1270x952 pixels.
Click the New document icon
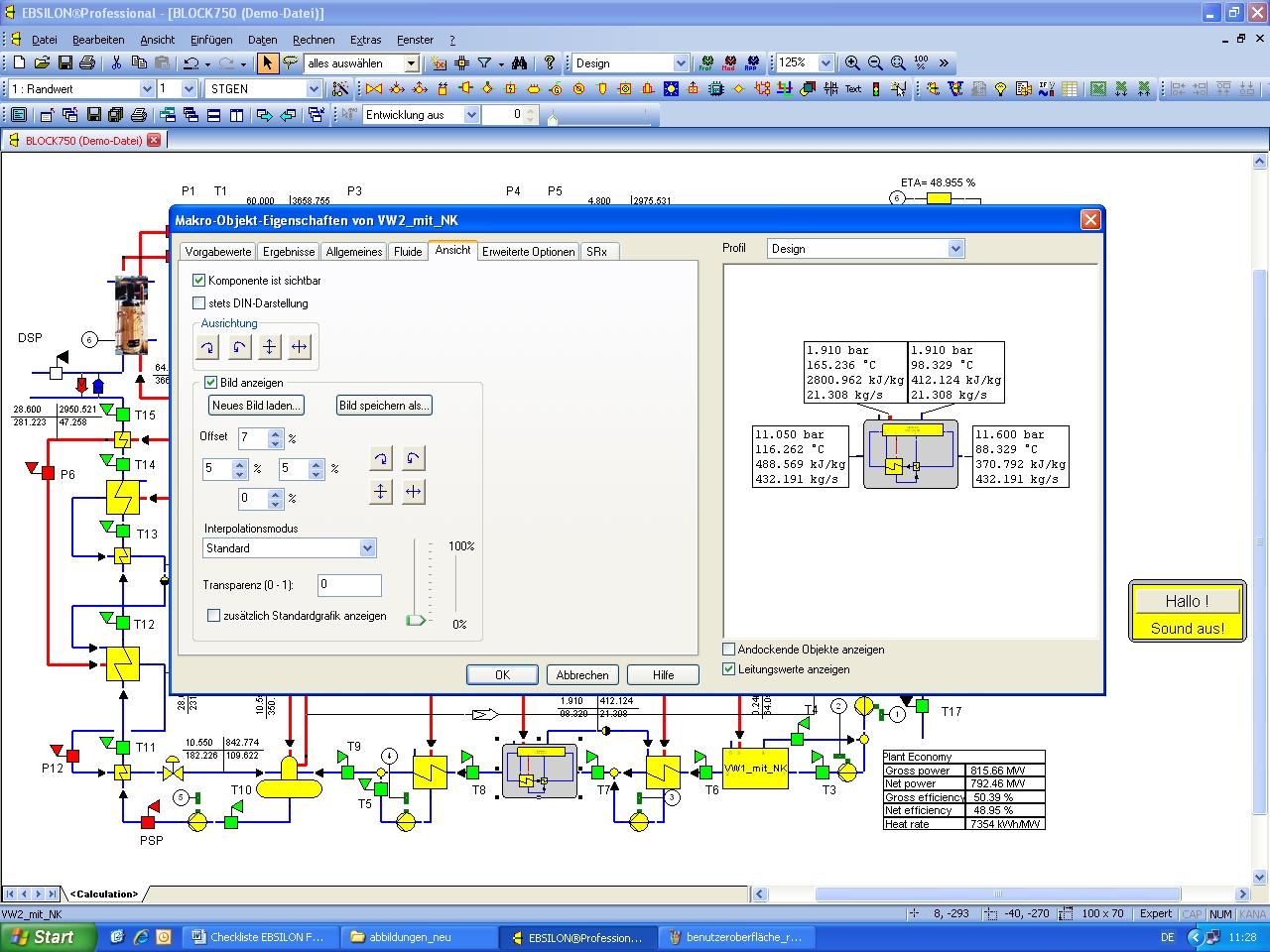(19, 62)
